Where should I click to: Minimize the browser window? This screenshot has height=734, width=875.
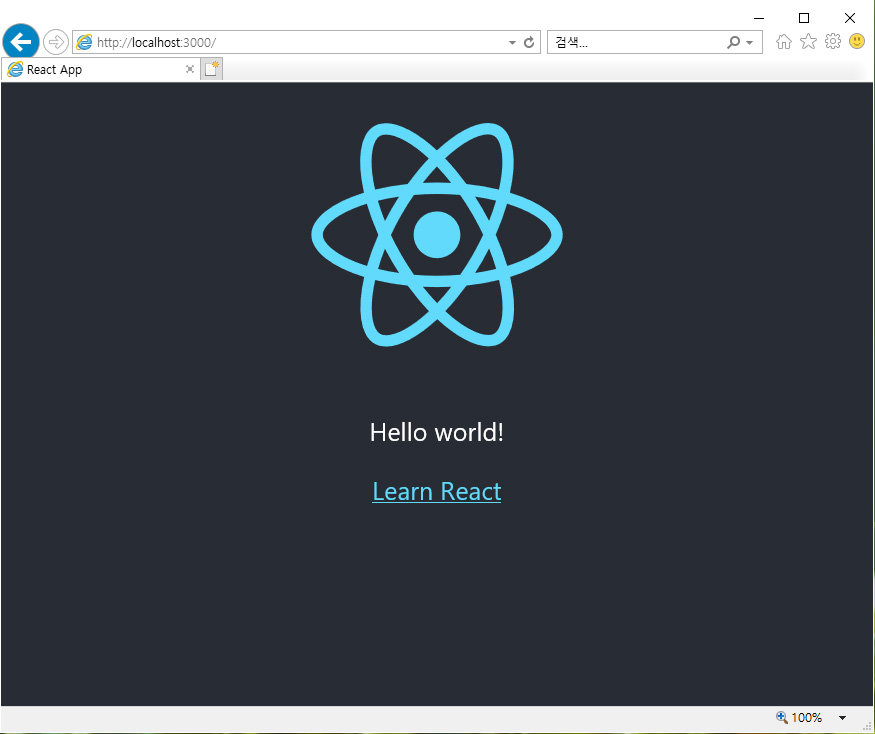pyautogui.click(x=758, y=18)
